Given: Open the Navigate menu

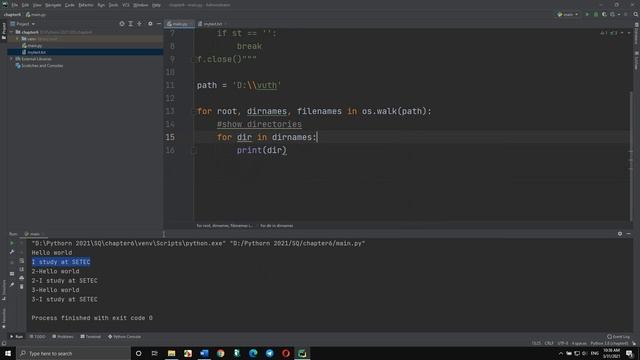Looking at the screenshot, I should [53, 5].
